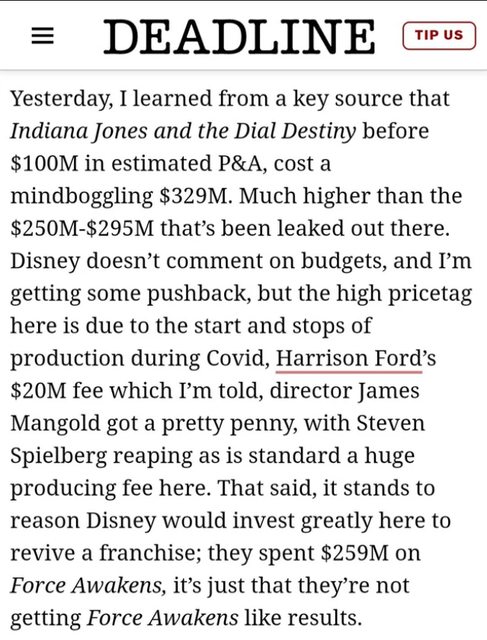Image resolution: width=487 pixels, height=640 pixels.
Task: Click the $250M-$295M leaked budget range
Action: pos(82,229)
